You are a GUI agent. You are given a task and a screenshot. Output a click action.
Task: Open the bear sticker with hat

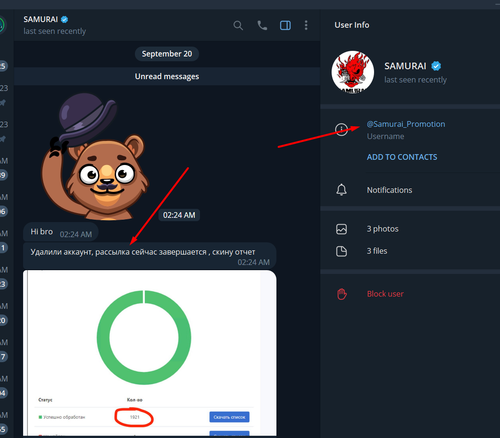pyautogui.click(x=96, y=157)
